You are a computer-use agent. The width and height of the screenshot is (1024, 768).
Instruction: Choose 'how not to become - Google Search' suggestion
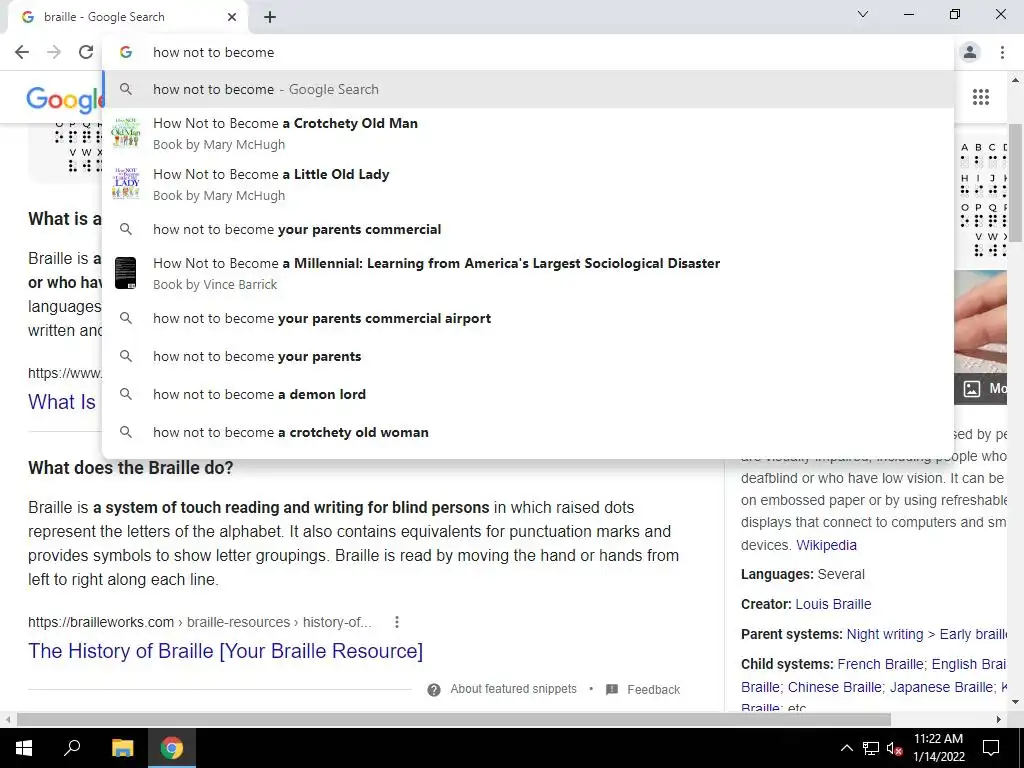tap(528, 89)
